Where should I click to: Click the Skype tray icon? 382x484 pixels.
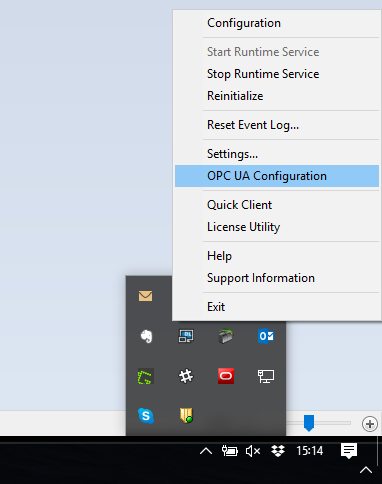pyautogui.click(x=146, y=416)
